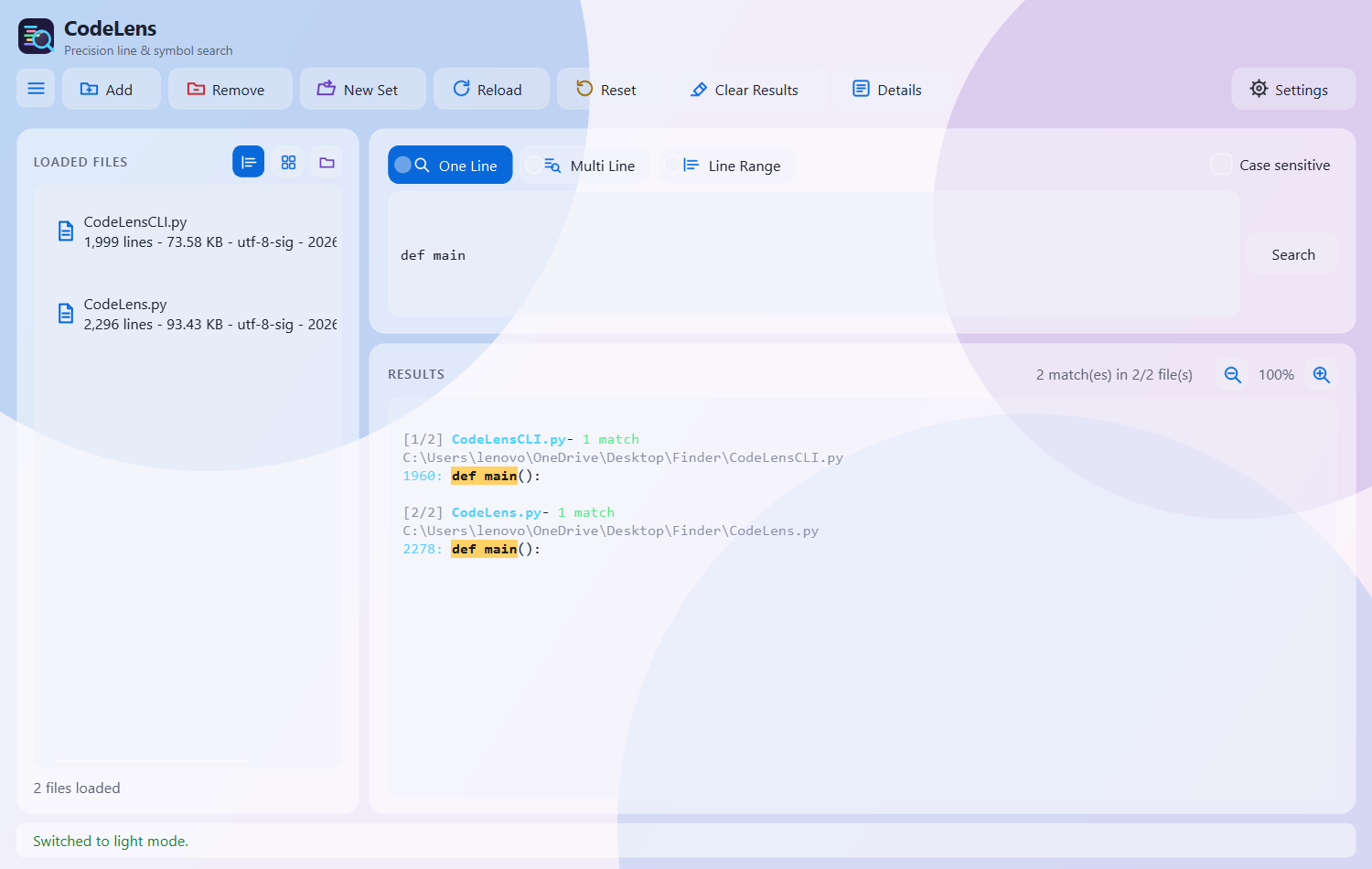Zoom in the results text

pyautogui.click(x=1321, y=374)
